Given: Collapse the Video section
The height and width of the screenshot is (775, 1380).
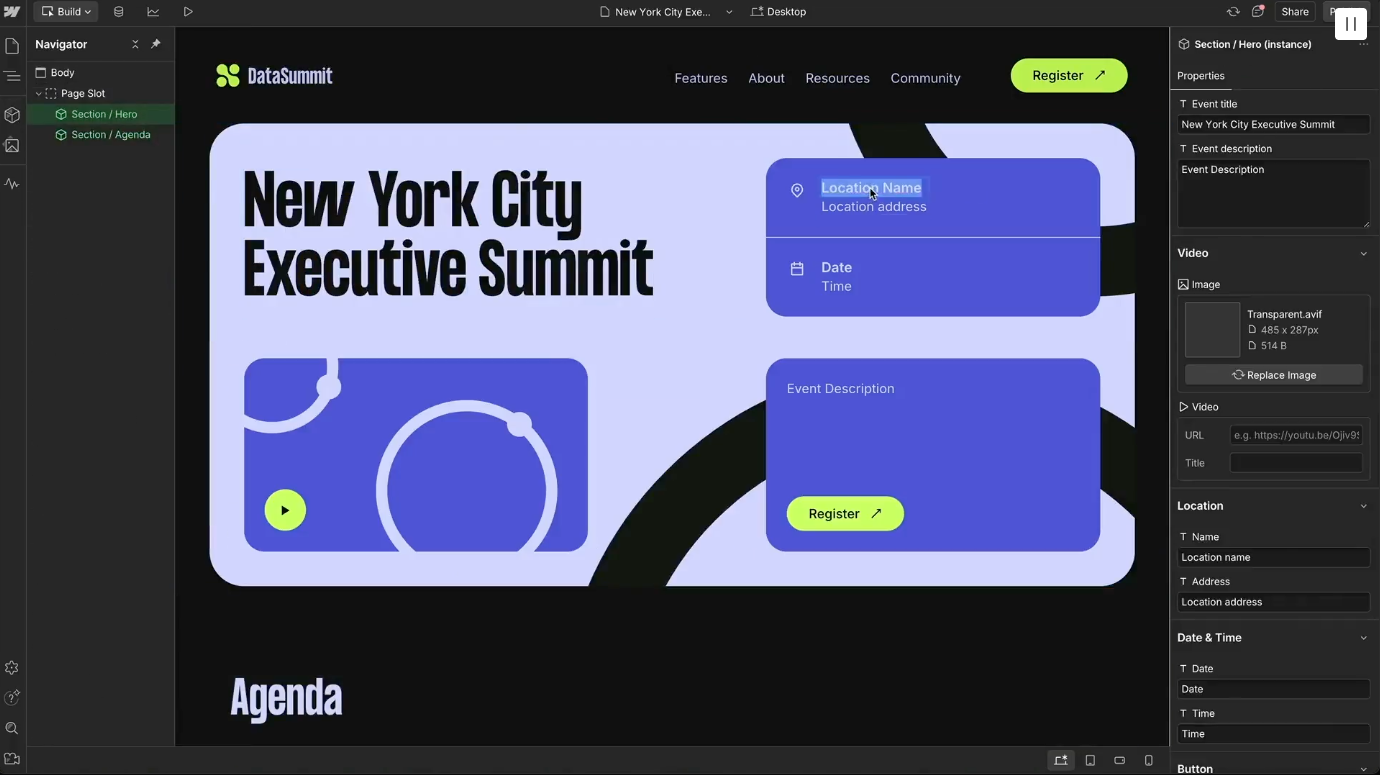Looking at the screenshot, I should (x=1363, y=253).
